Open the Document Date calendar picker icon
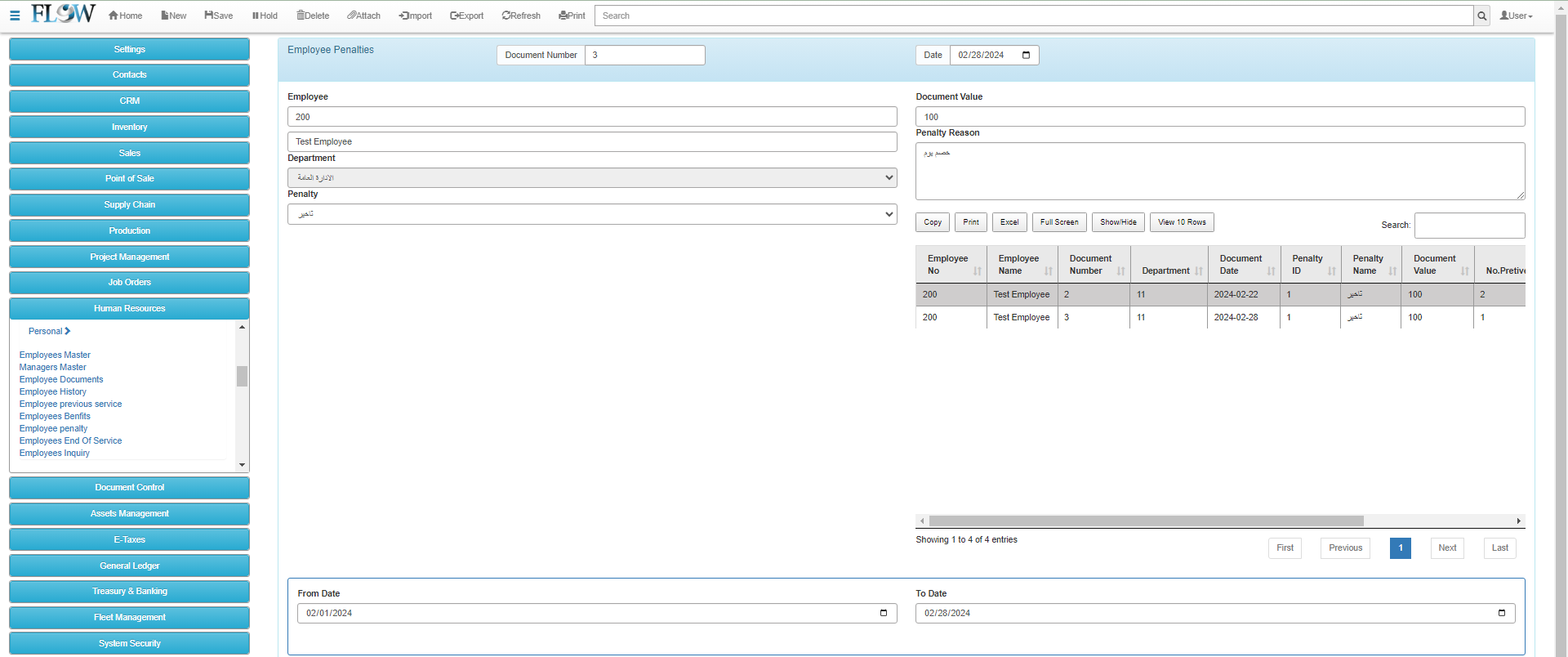 click(1026, 55)
